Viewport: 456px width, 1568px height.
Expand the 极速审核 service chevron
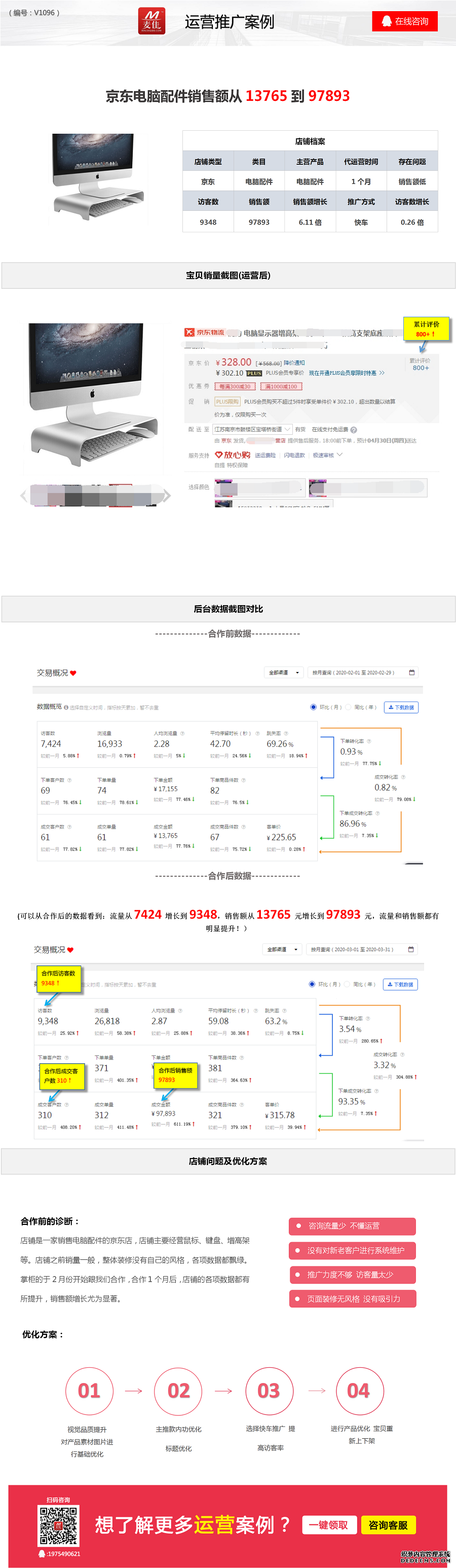tap(339, 455)
